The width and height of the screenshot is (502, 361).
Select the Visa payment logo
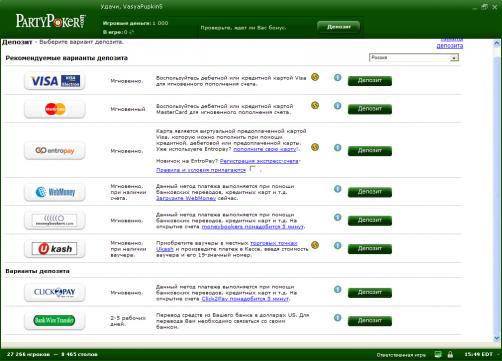[55, 81]
